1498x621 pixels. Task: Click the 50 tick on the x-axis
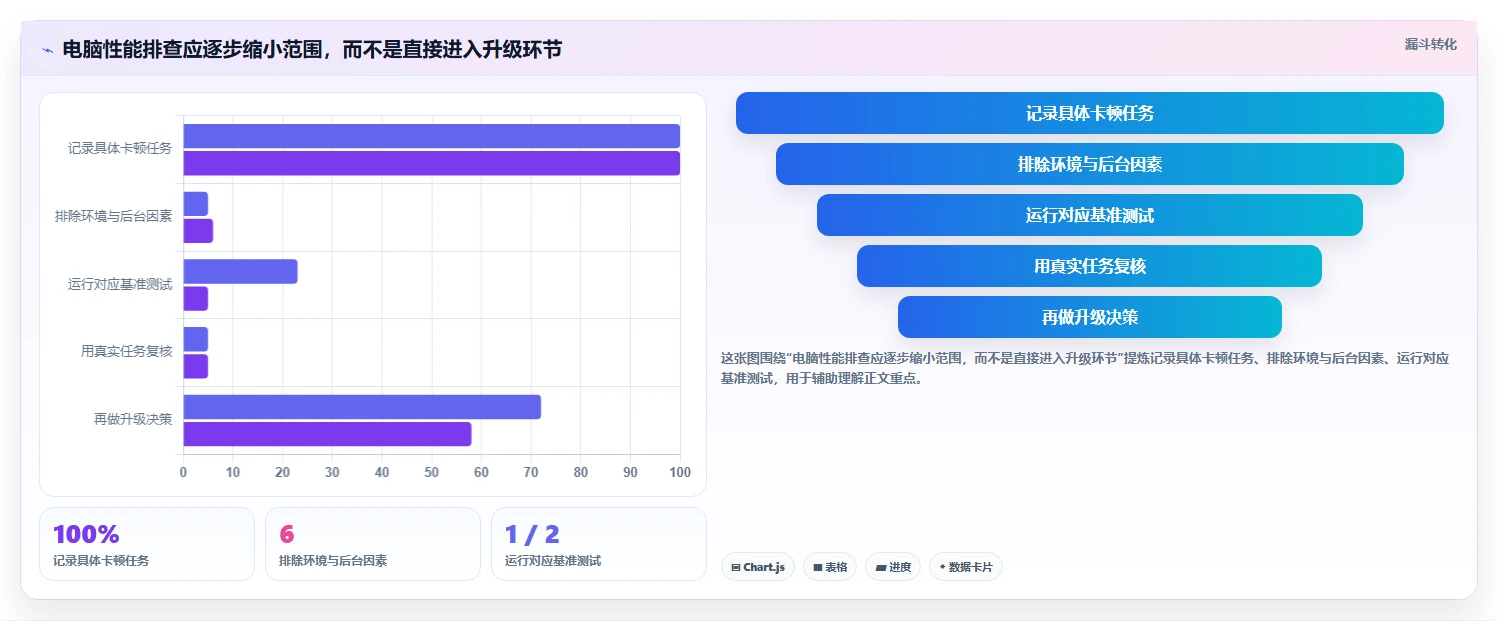[x=431, y=472]
